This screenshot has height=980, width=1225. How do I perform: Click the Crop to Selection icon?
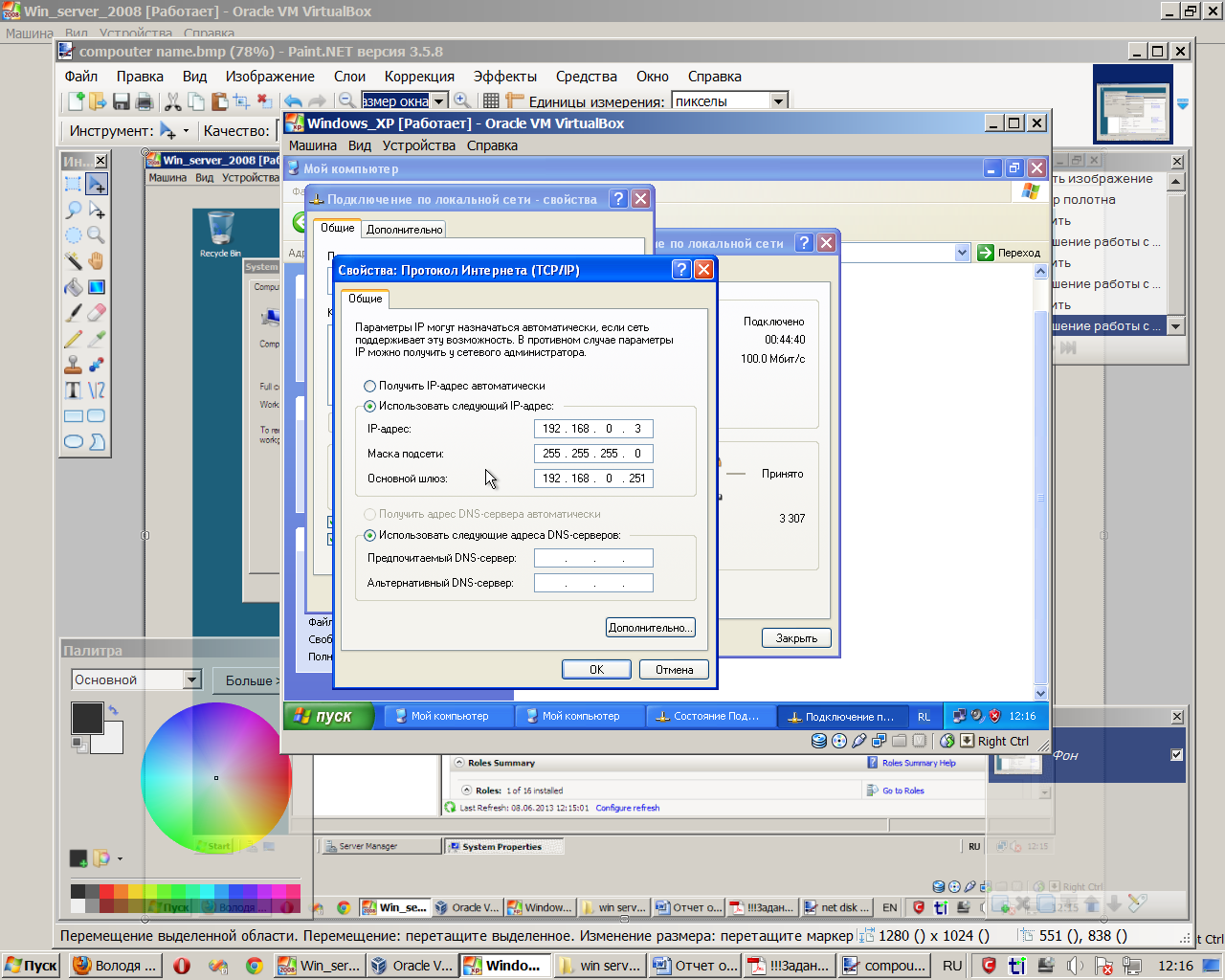click(242, 100)
